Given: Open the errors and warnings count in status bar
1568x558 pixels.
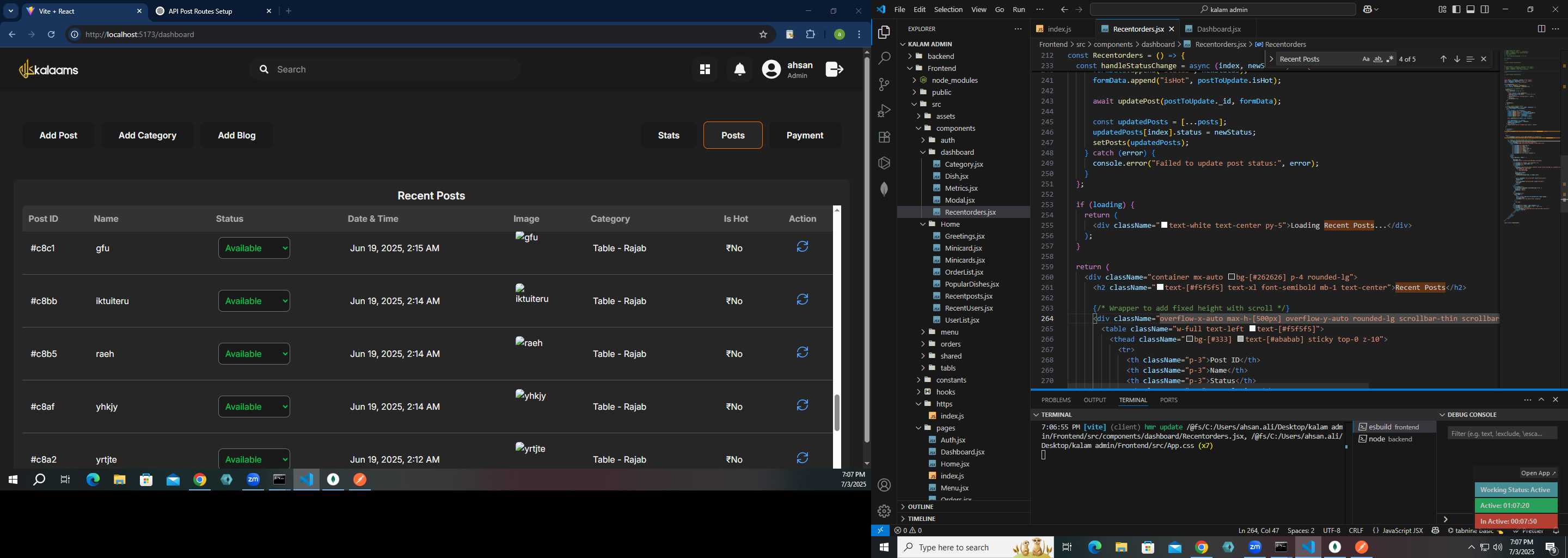Looking at the screenshot, I should [908, 531].
